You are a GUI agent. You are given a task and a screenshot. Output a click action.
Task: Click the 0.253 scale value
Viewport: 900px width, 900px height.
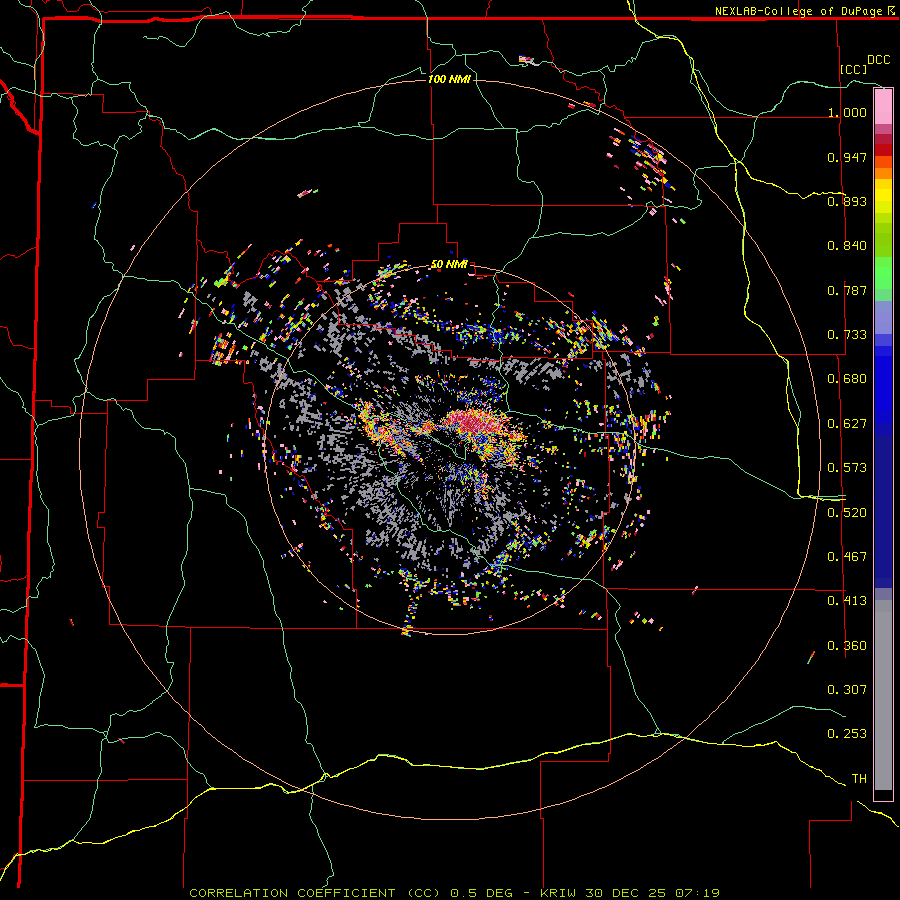coord(847,734)
